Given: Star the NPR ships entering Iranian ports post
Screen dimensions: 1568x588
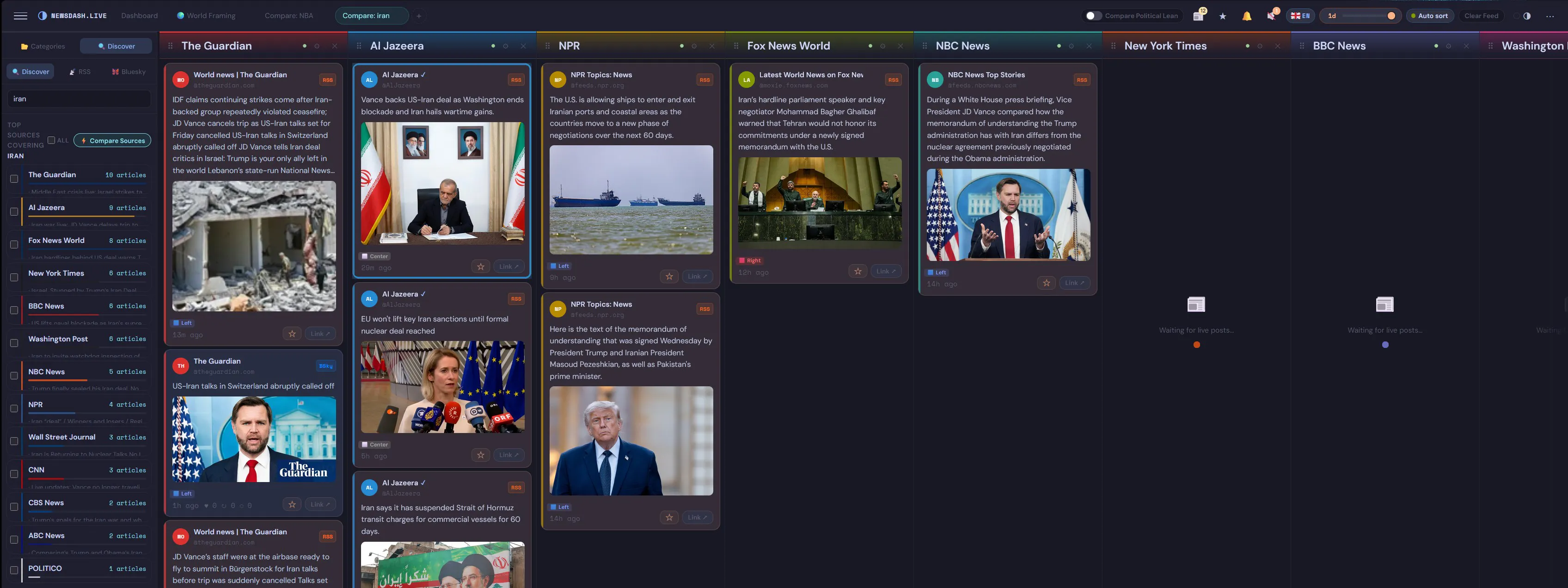Looking at the screenshot, I should click(x=669, y=277).
